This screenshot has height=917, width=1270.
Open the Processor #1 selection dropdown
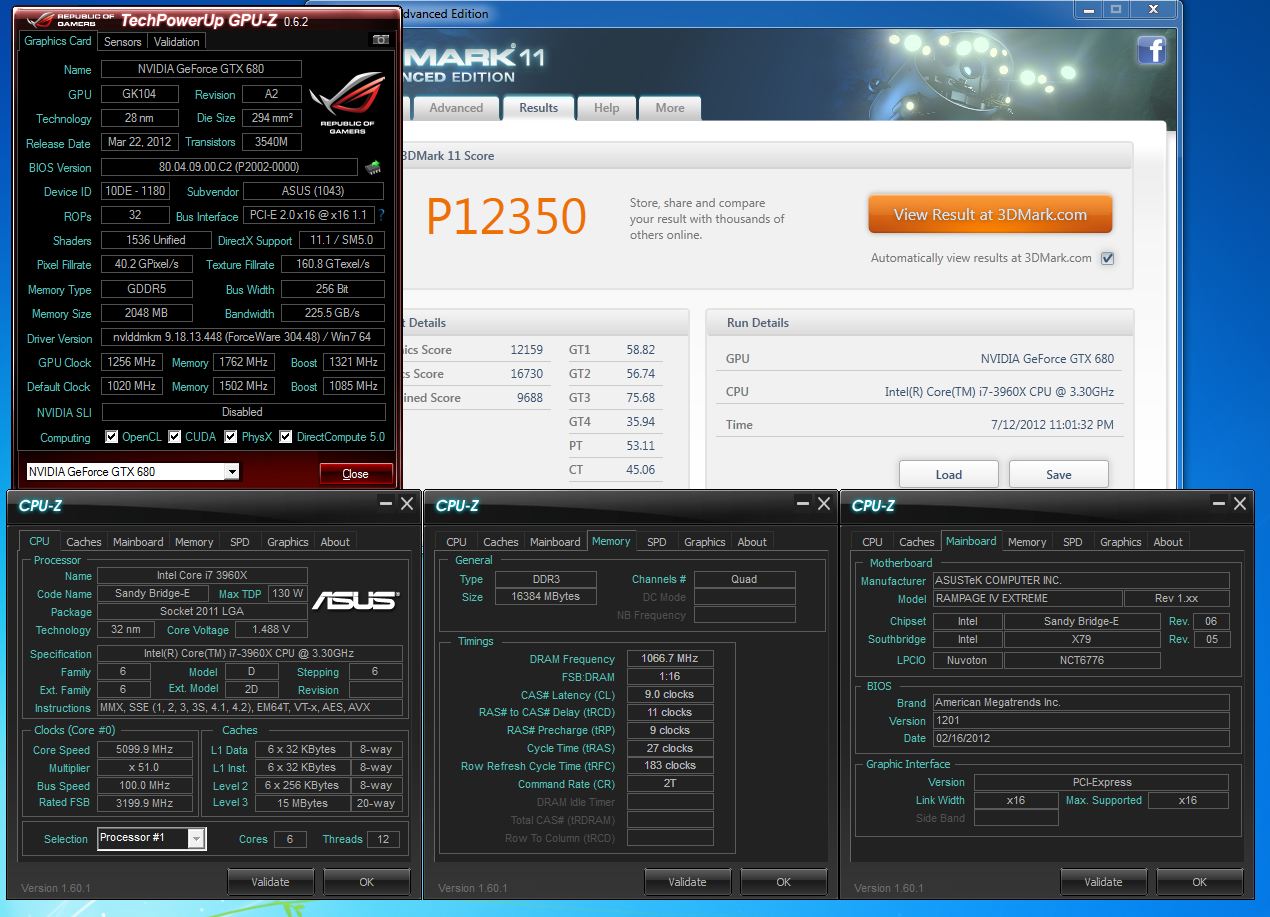(152, 838)
